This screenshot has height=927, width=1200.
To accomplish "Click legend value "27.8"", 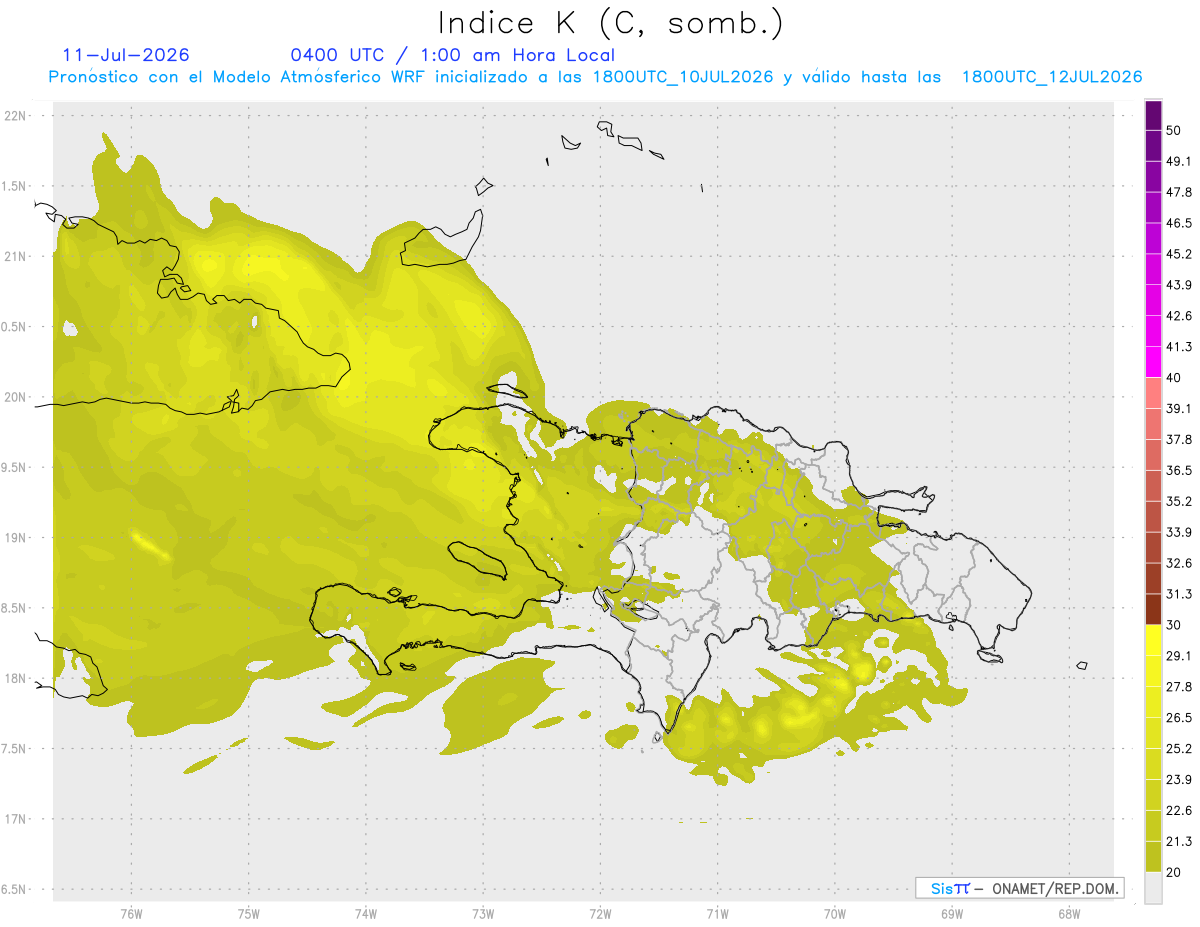I will click(x=1179, y=687).
